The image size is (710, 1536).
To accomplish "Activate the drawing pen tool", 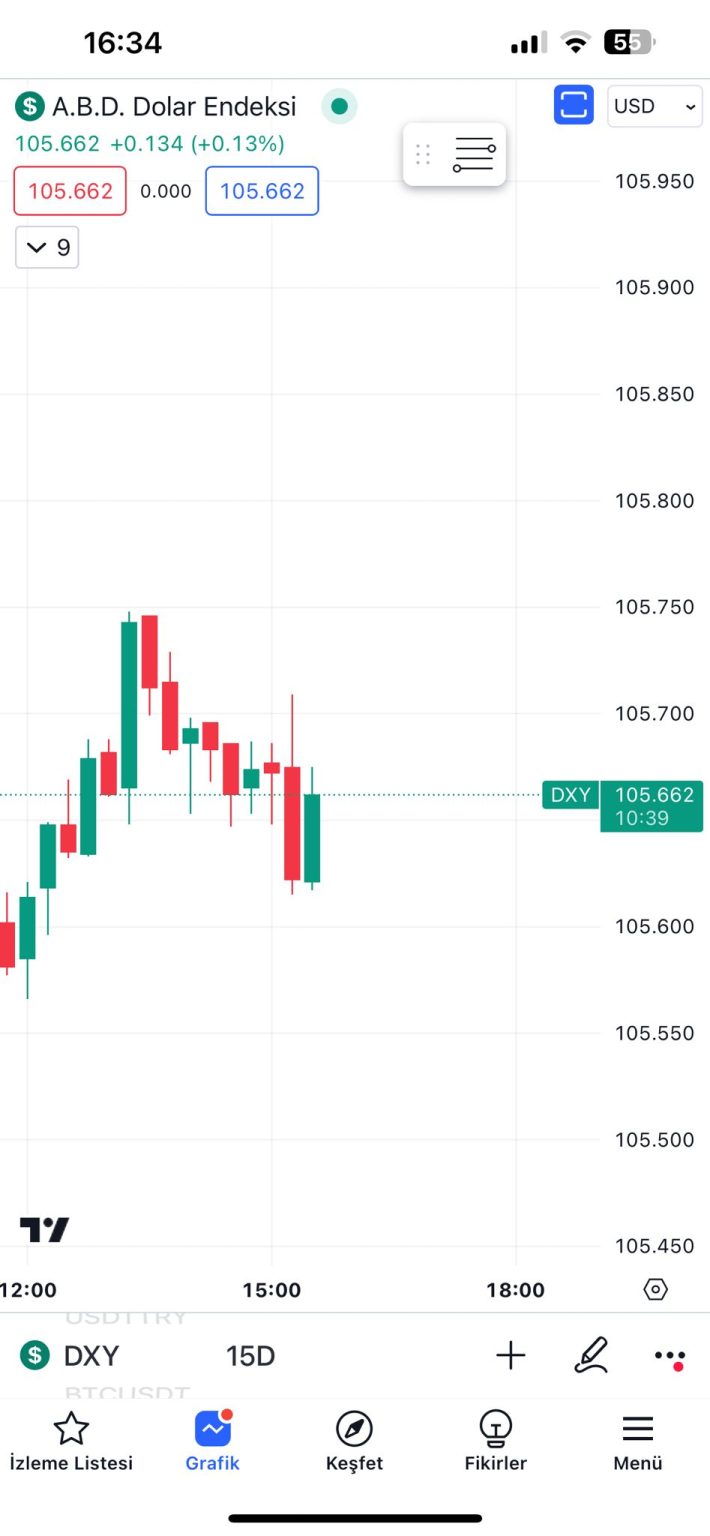I will coord(591,1356).
